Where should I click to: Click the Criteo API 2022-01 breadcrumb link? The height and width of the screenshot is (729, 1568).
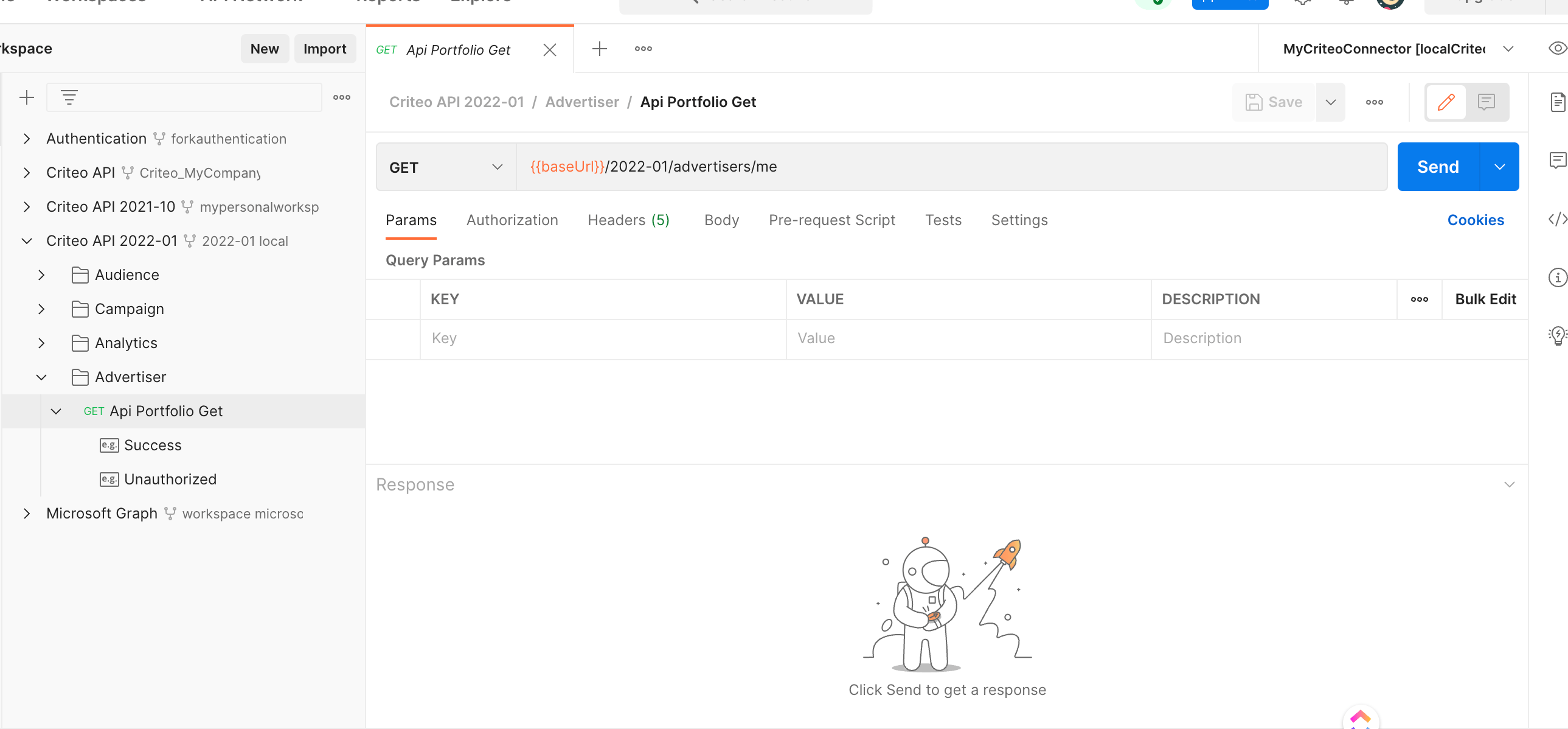click(457, 102)
